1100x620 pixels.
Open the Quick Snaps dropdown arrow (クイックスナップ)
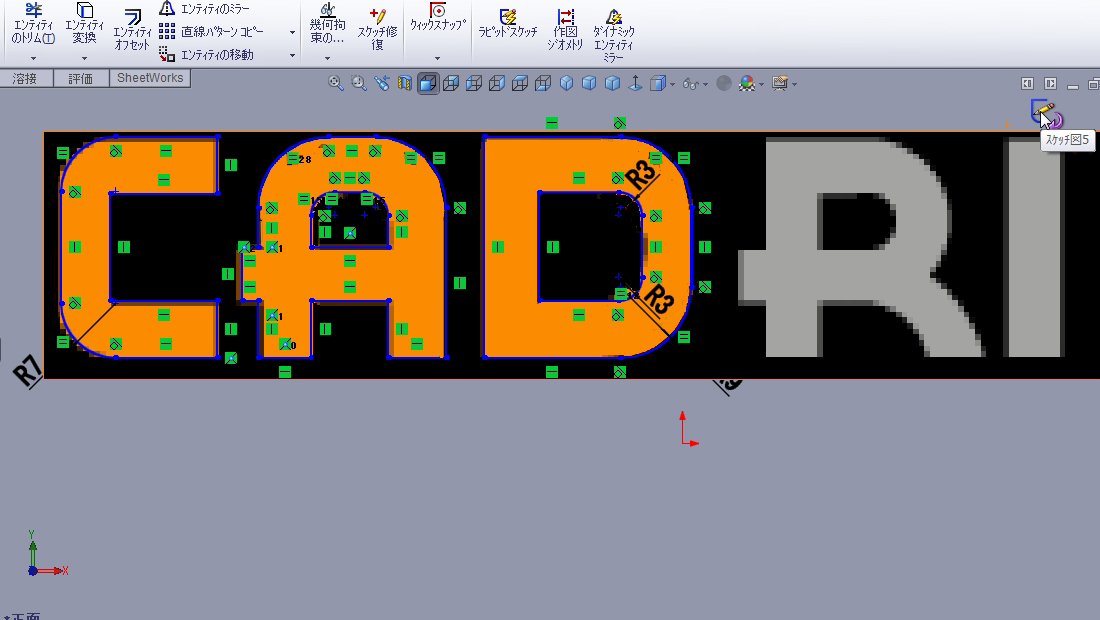tap(437, 58)
